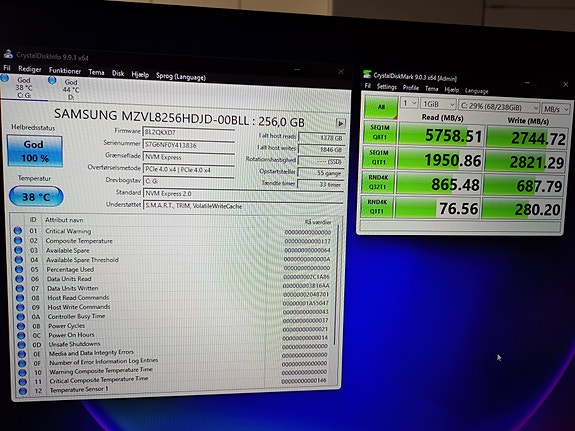
Task: Click the Power On Hours status dot
Action: 21,336
